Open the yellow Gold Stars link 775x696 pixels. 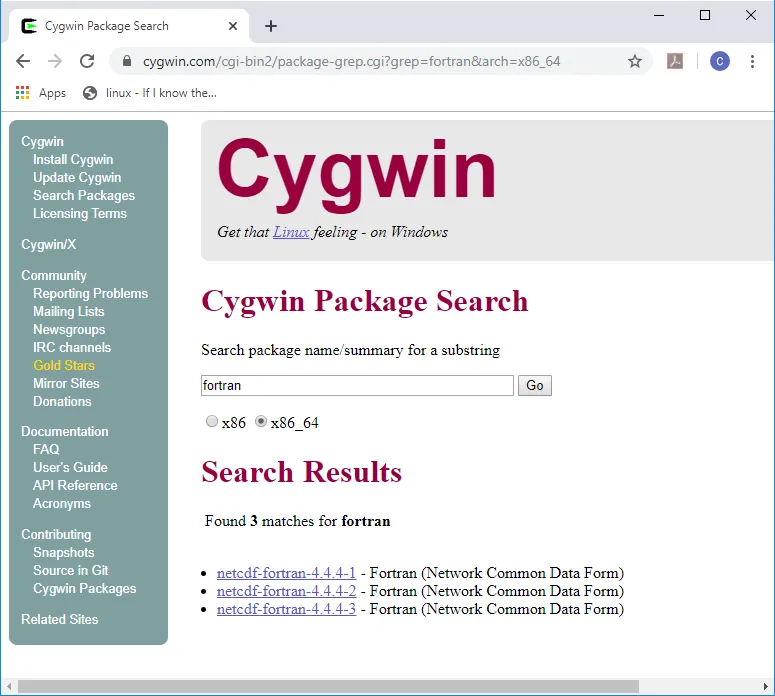pos(64,365)
